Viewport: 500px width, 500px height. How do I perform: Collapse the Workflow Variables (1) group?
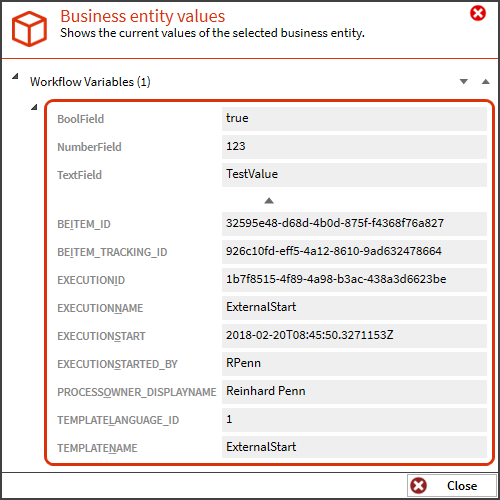(15, 76)
